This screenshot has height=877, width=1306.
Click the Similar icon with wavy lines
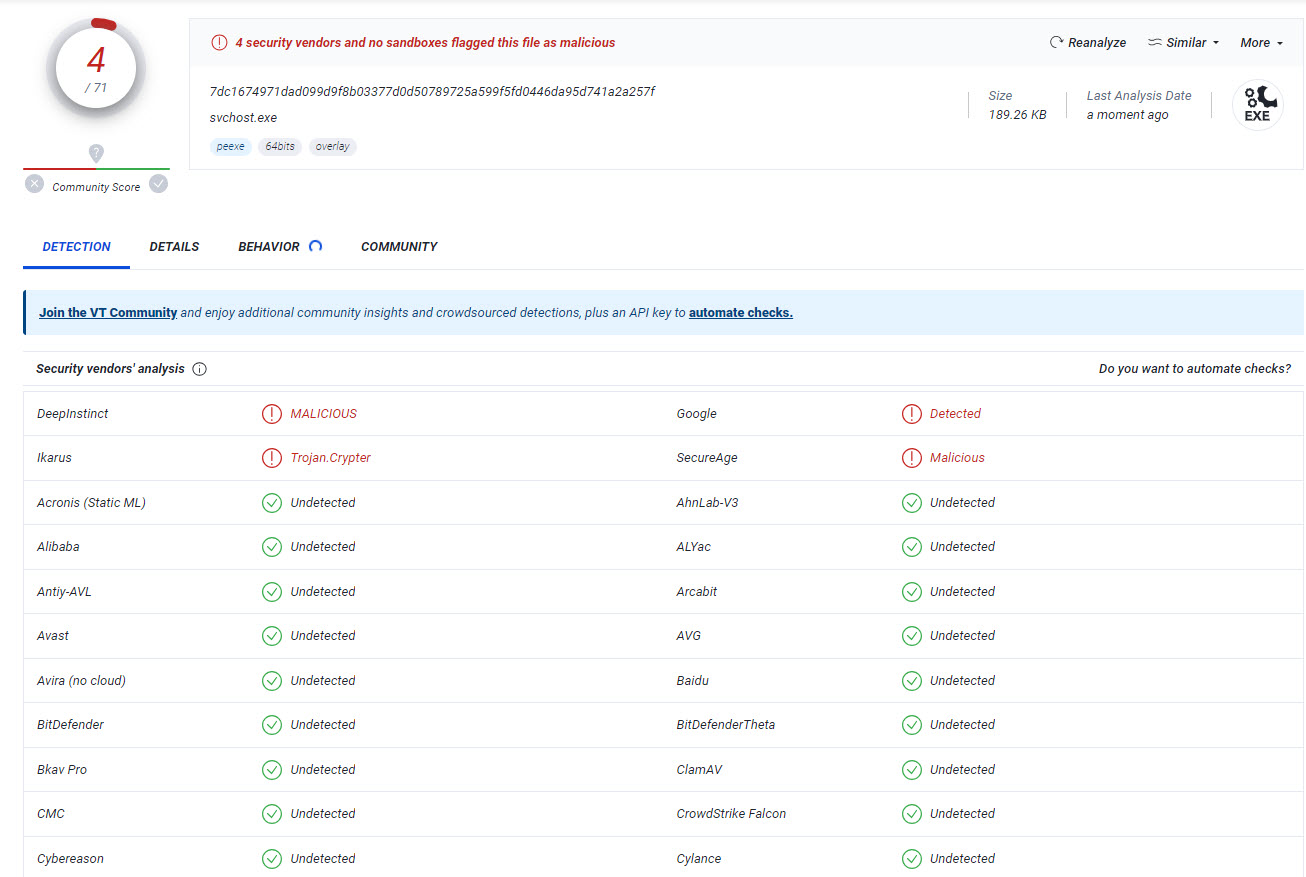pyautogui.click(x=1154, y=43)
